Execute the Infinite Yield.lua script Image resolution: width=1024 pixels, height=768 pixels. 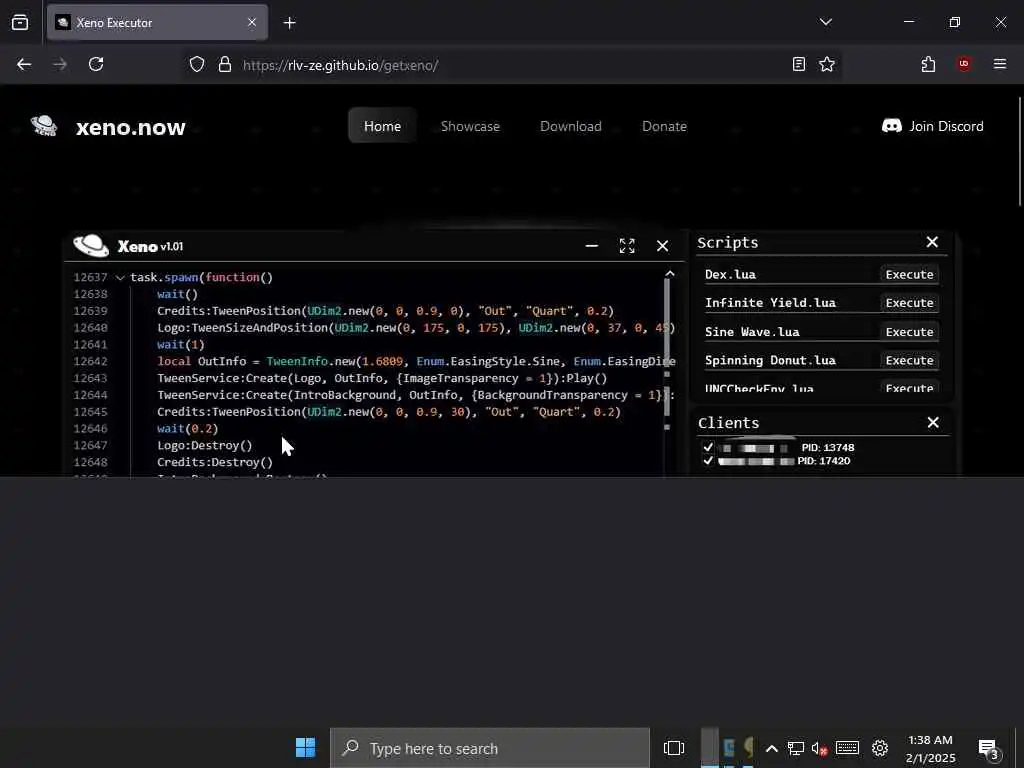(909, 302)
